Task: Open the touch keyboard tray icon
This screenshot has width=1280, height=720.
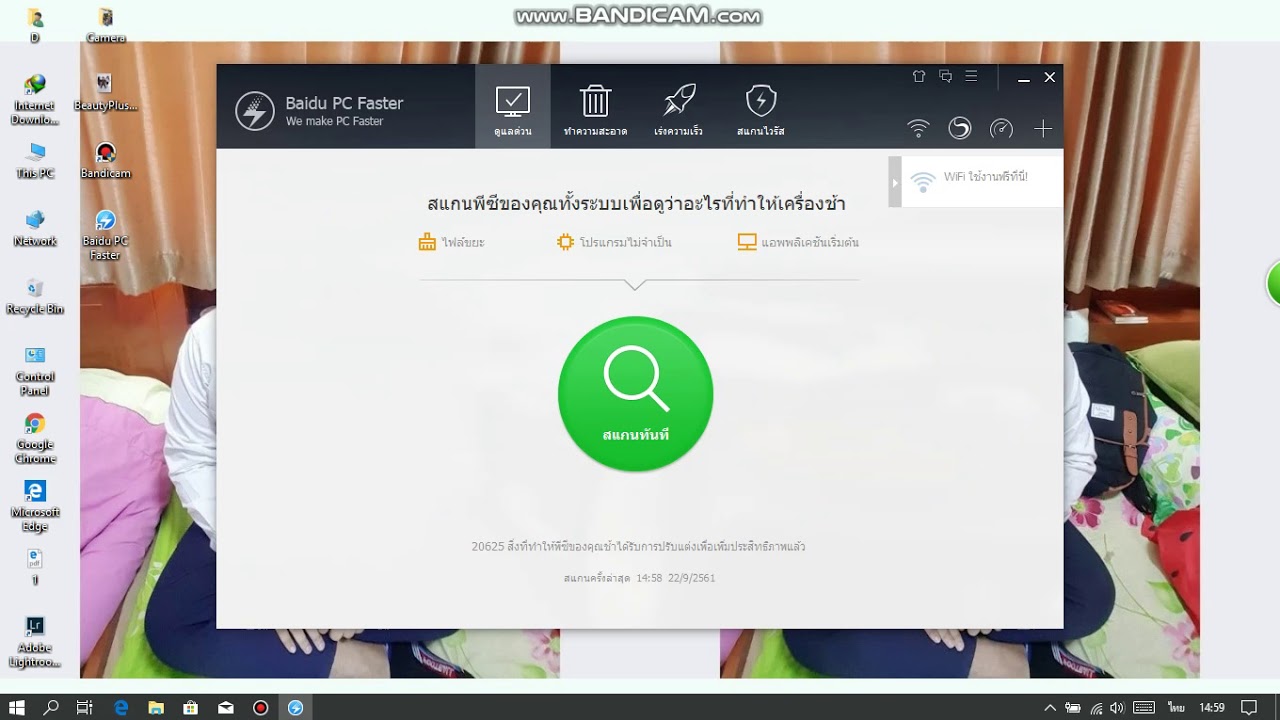Action: click(1144, 707)
